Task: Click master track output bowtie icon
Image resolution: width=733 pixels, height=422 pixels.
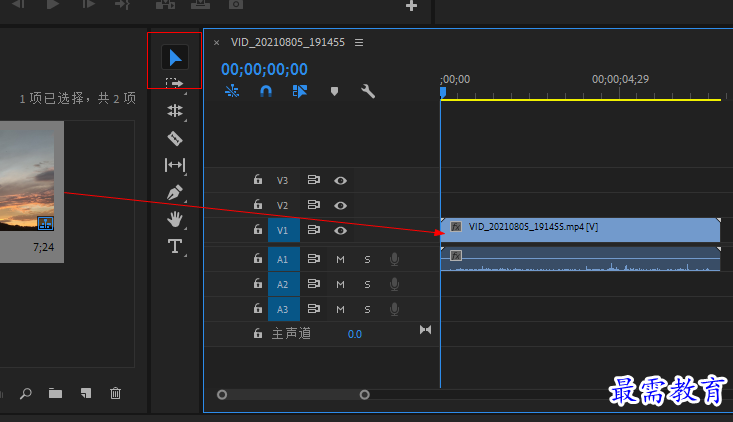Action: [425, 330]
